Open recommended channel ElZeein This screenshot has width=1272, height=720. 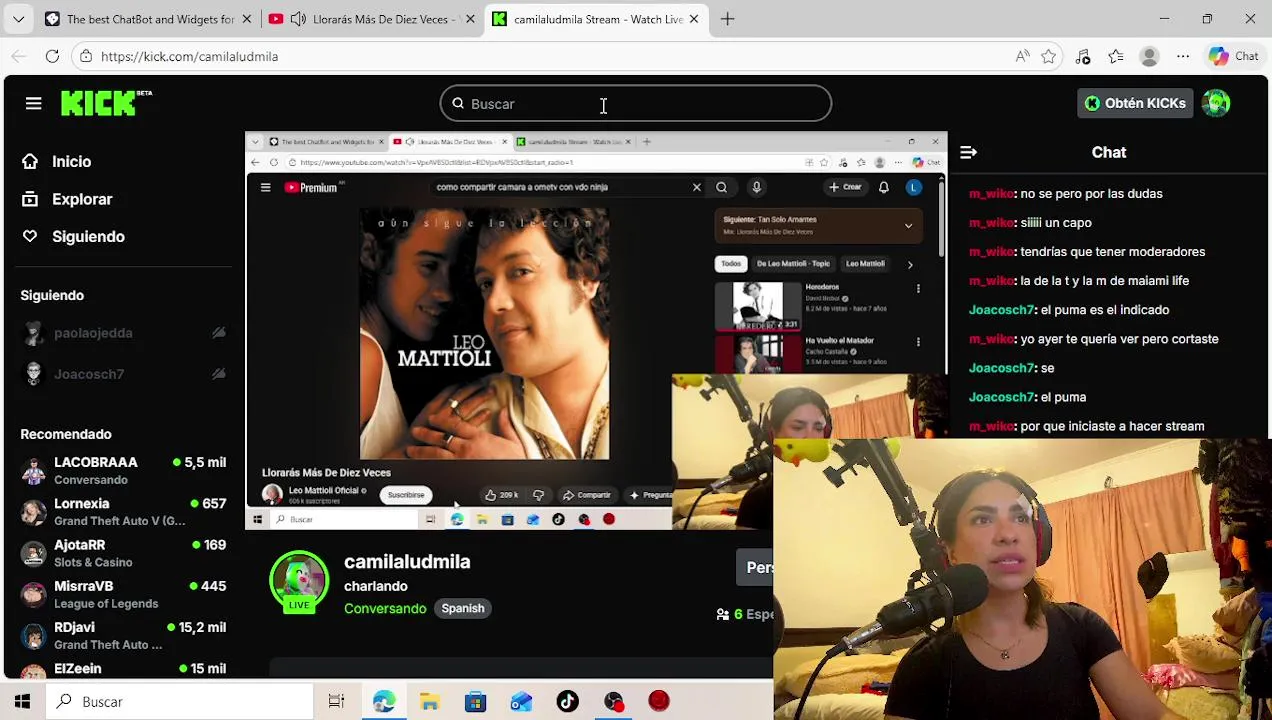click(124, 668)
